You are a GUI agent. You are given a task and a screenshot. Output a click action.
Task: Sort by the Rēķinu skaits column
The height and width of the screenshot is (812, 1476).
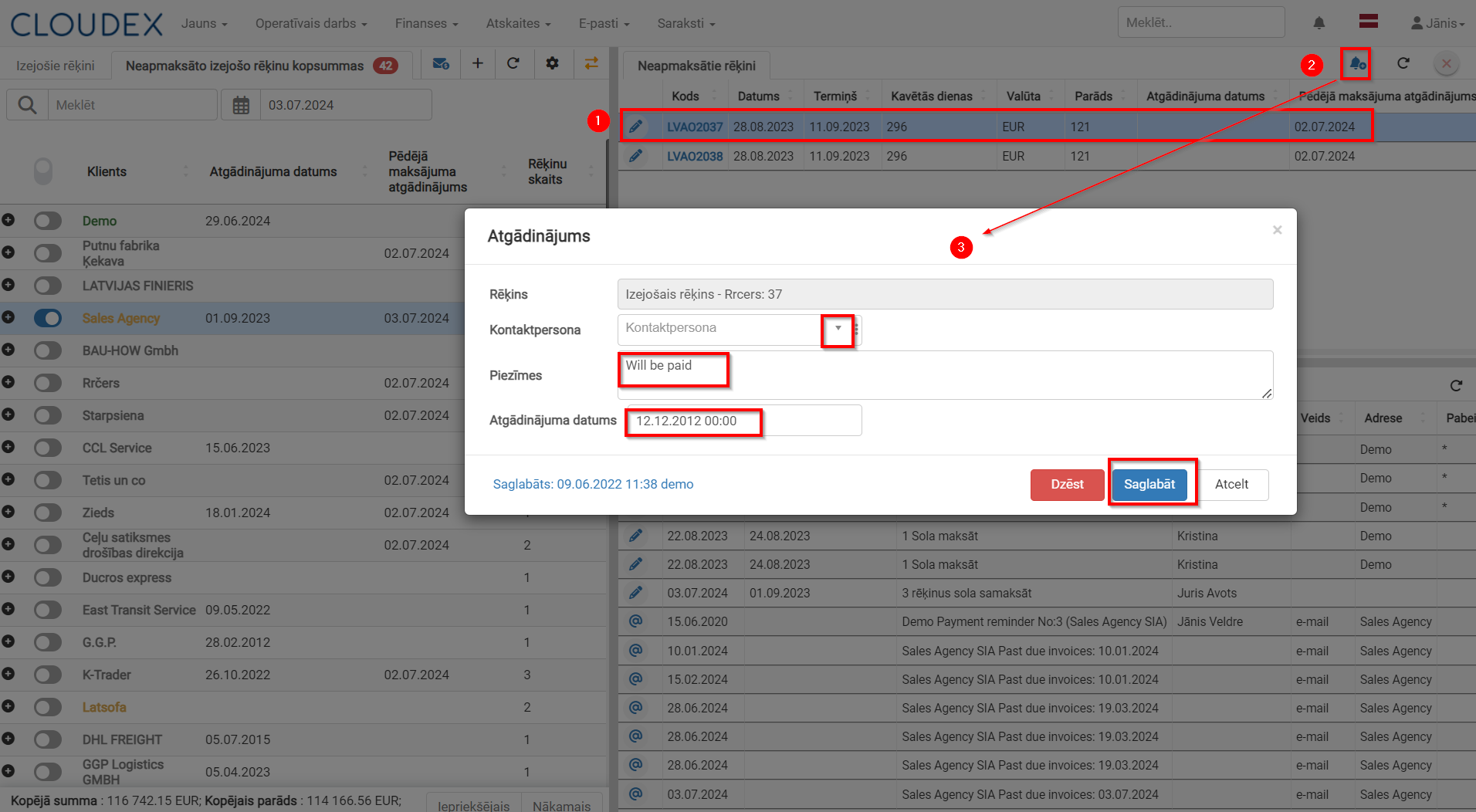[x=547, y=171]
